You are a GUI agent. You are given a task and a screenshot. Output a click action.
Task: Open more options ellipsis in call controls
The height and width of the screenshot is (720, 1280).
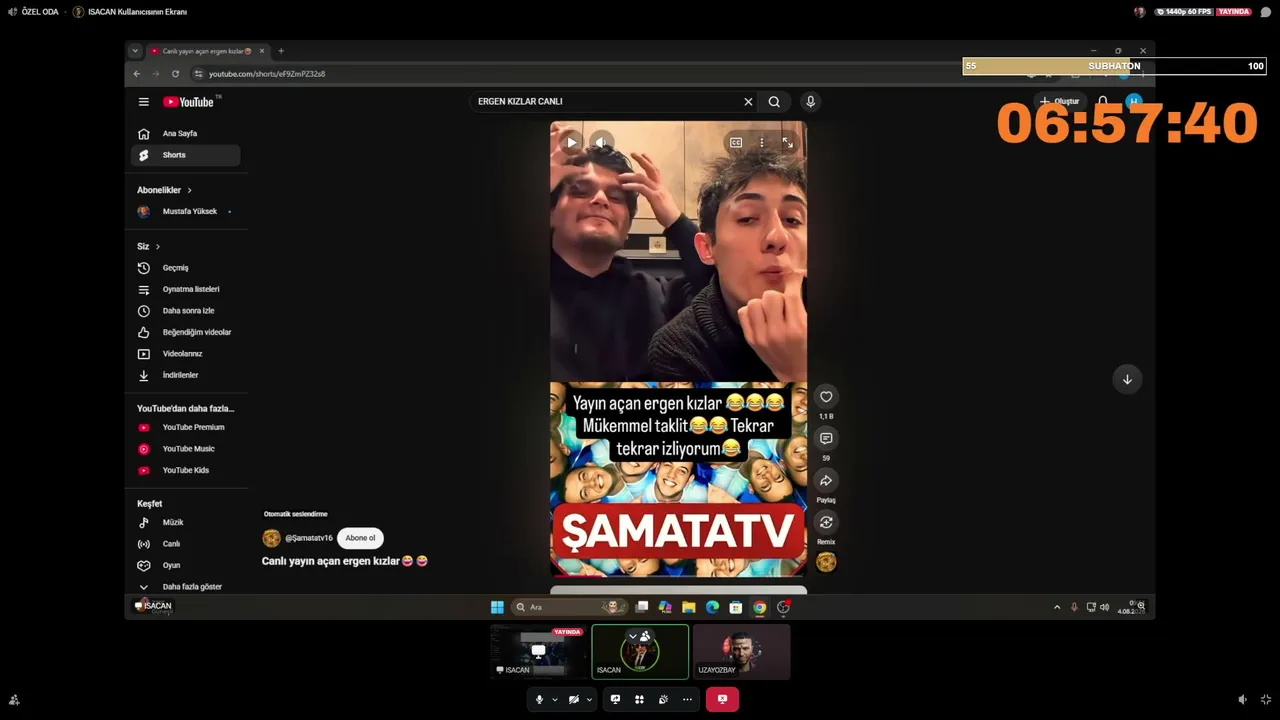click(x=687, y=700)
